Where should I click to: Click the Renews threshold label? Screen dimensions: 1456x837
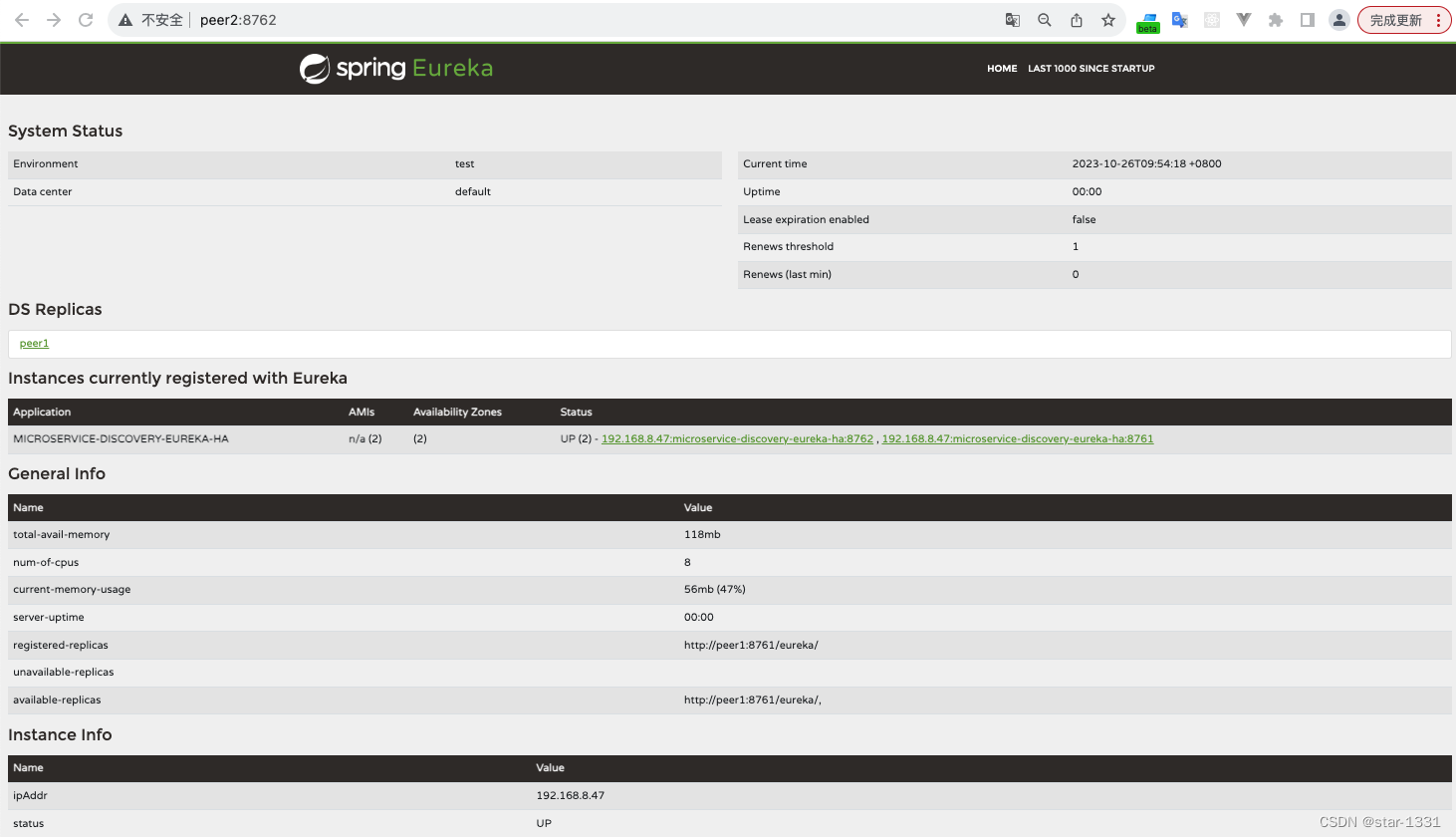click(788, 247)
